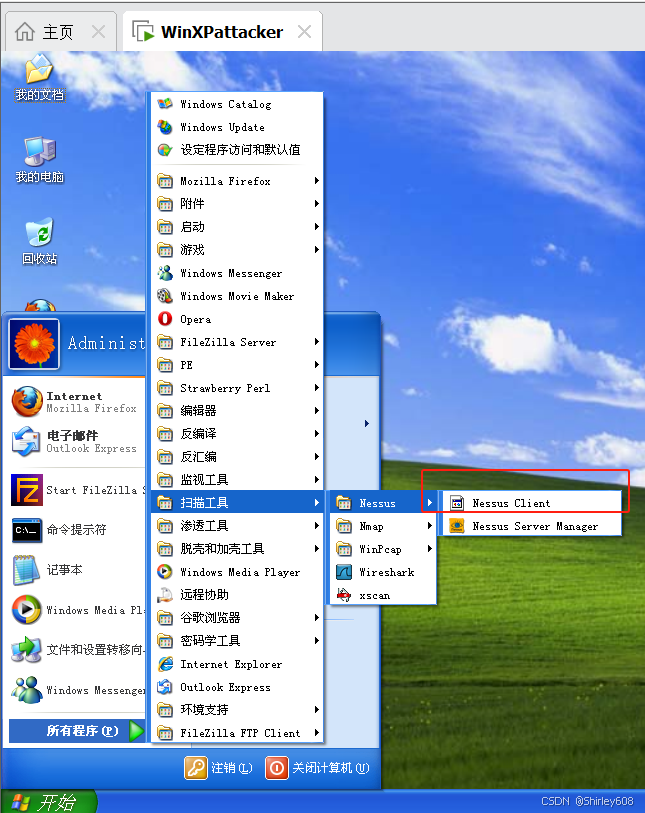The image size is (645, 813).
Task: Click the Administrator flower avatar
Action: [34, 344]
